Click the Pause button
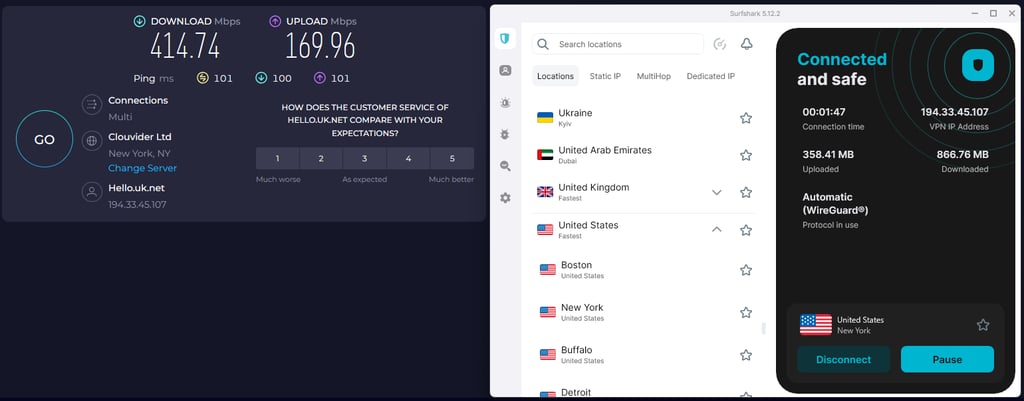This screenshot has height=401, width=1024. [947, 359]
